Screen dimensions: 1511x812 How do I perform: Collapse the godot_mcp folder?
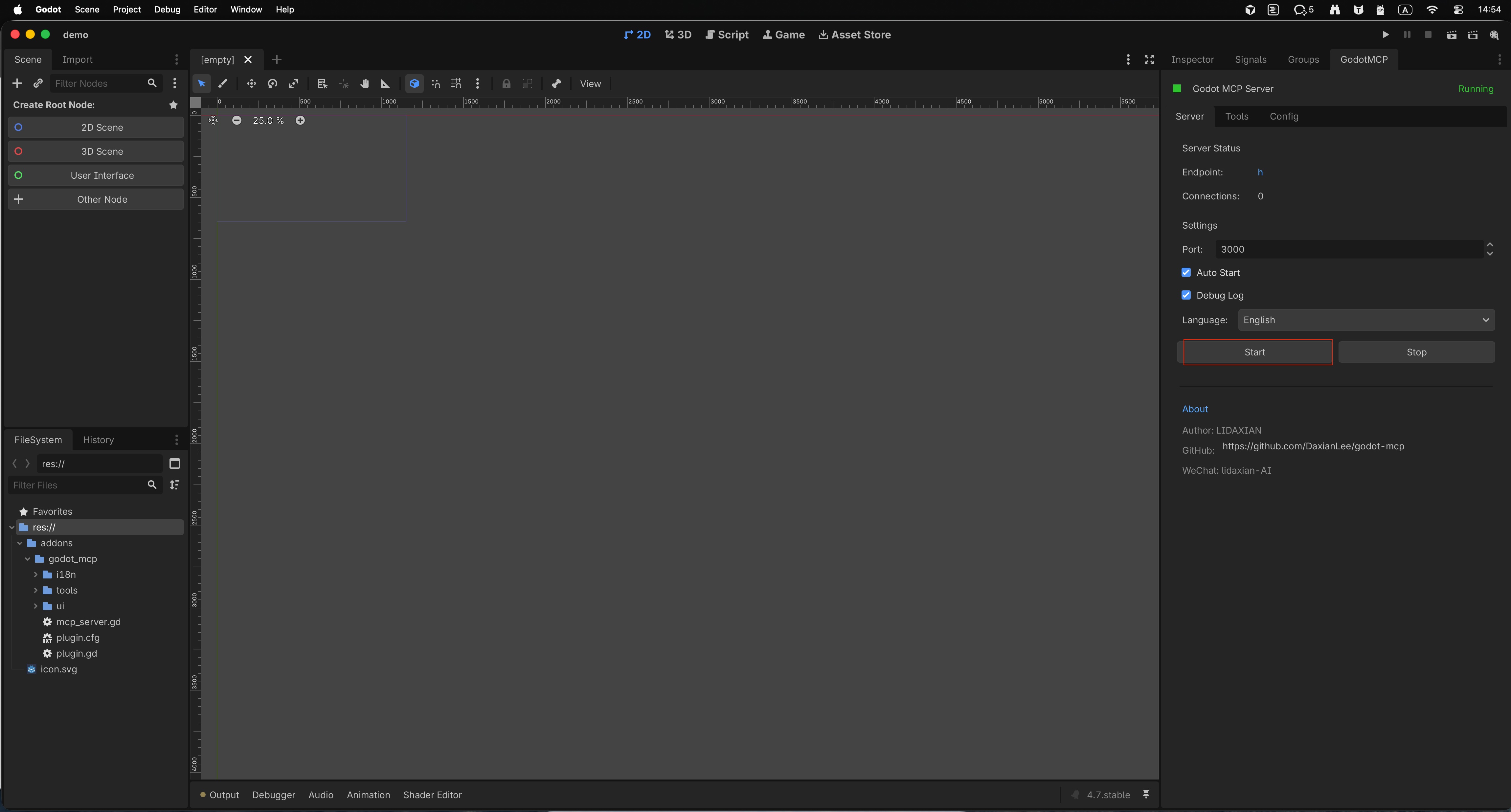(x=28, y=559)
